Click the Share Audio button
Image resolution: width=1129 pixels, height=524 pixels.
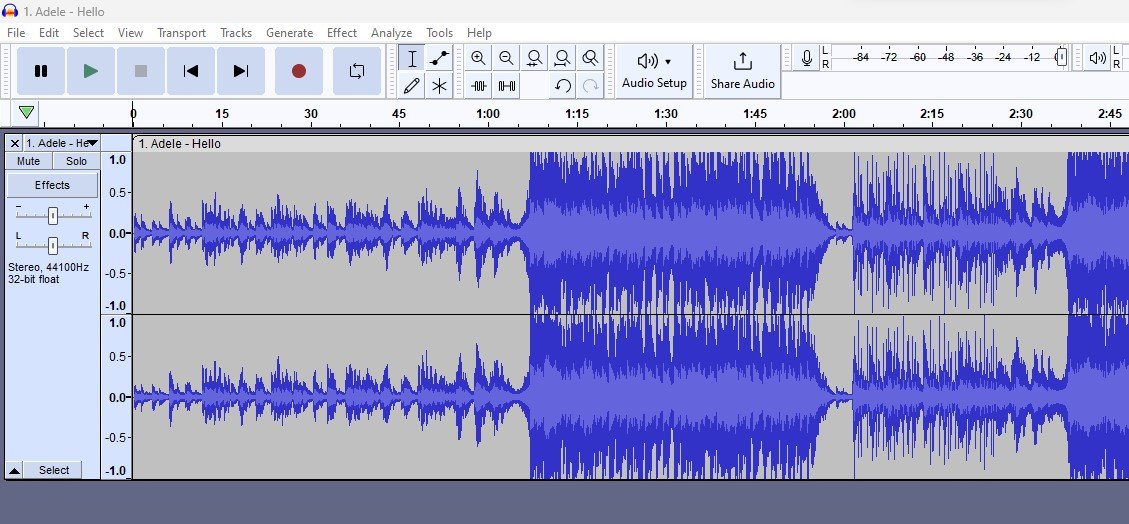[742, 71]
